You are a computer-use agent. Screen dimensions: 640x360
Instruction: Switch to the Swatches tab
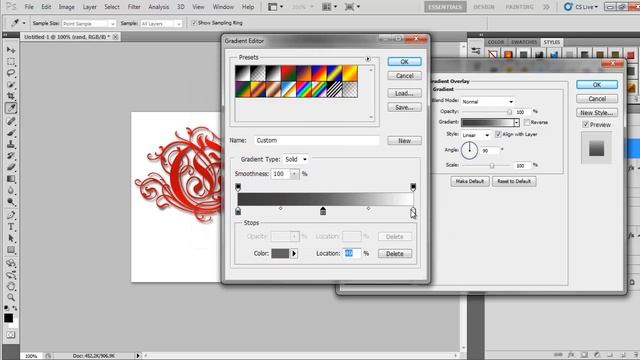point(524,42)
